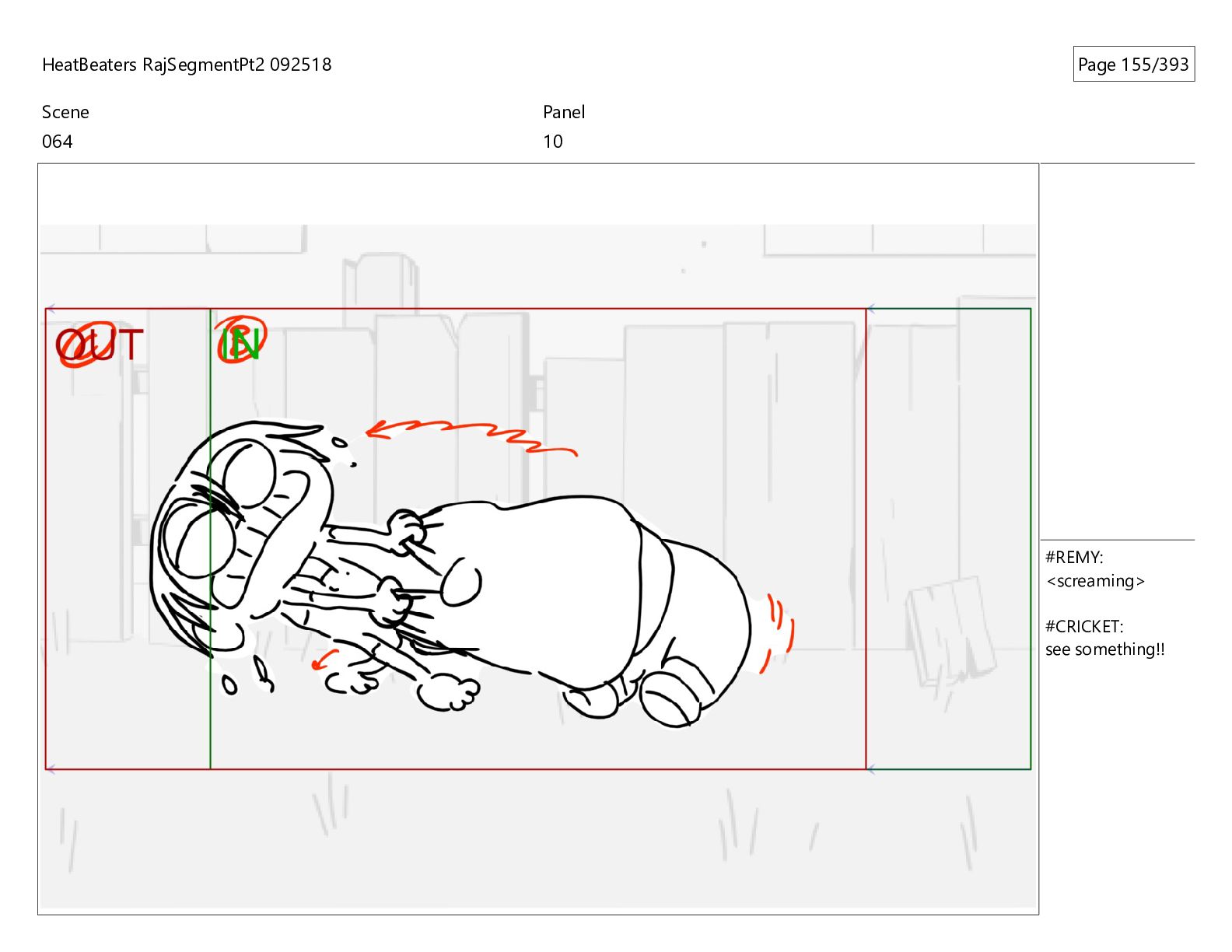
Task: Click the green 'IN' camera frame label
Action: point(241,342)
